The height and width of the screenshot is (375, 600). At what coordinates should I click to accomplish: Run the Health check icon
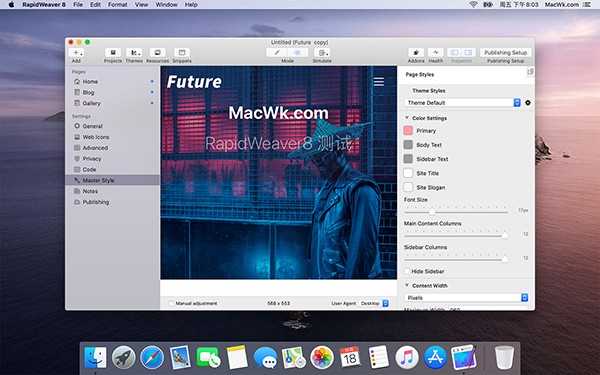point(435,52)
